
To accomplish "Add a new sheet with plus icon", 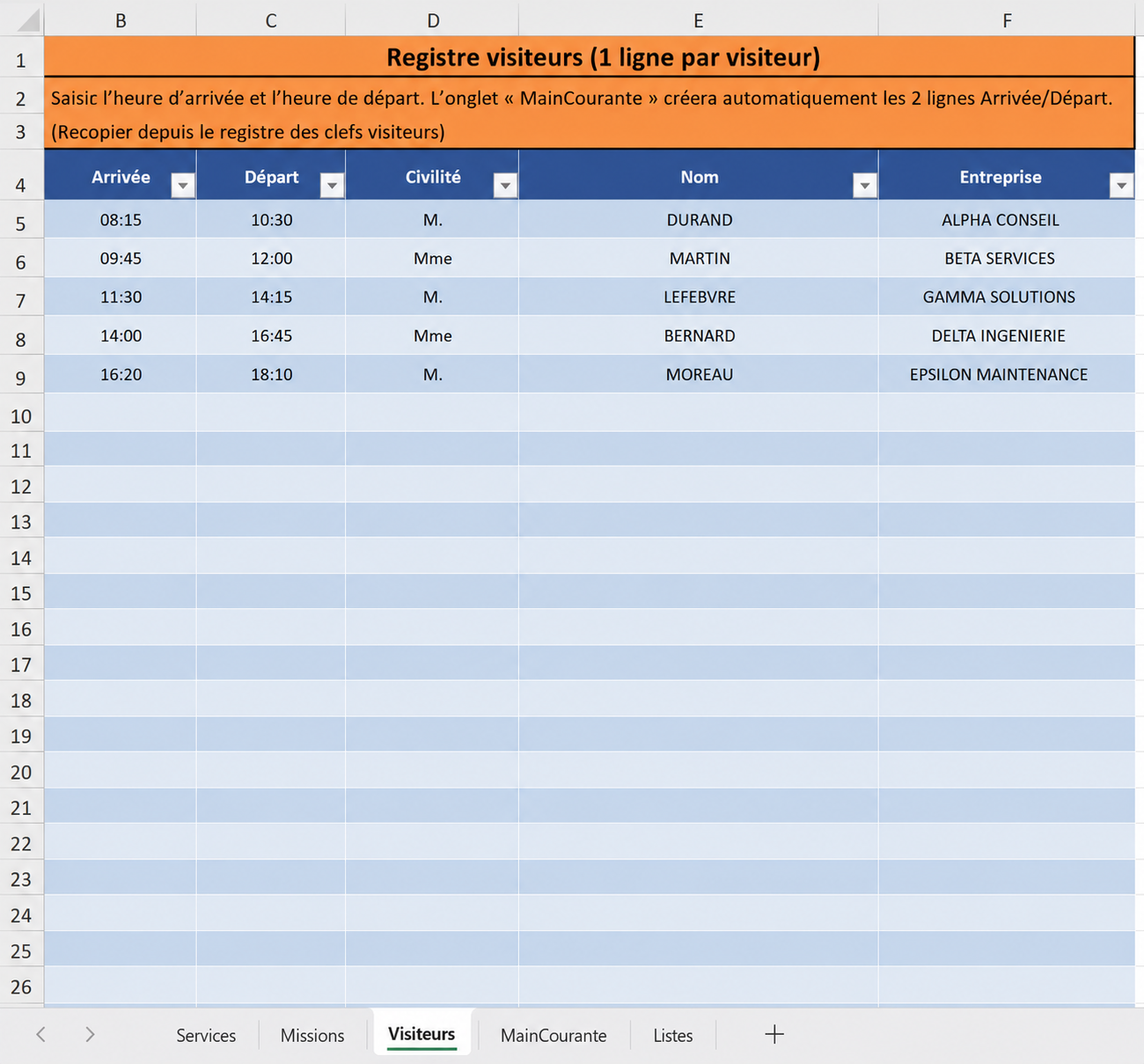I will 774,1034.
